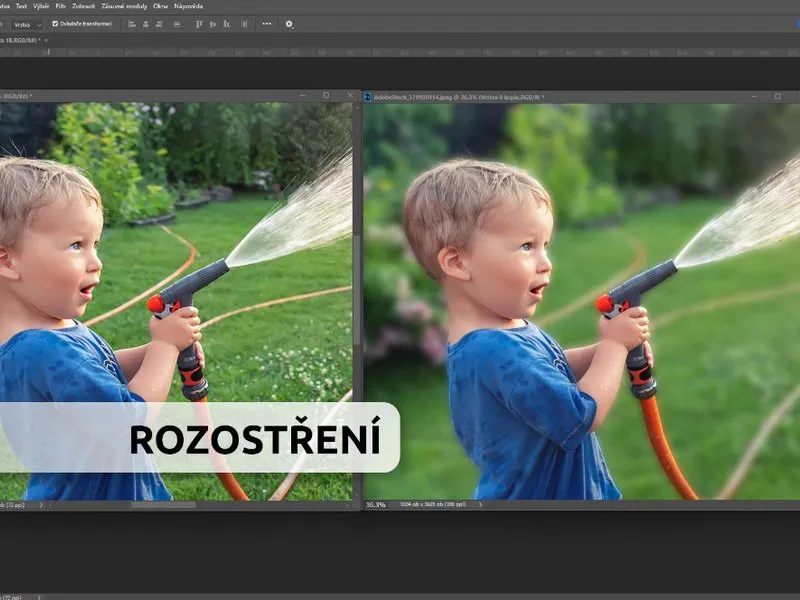The height and width of the screenshot is (600, 800).
Task: Expand the Vrstva auto-select dropdown
Action: 28,24
